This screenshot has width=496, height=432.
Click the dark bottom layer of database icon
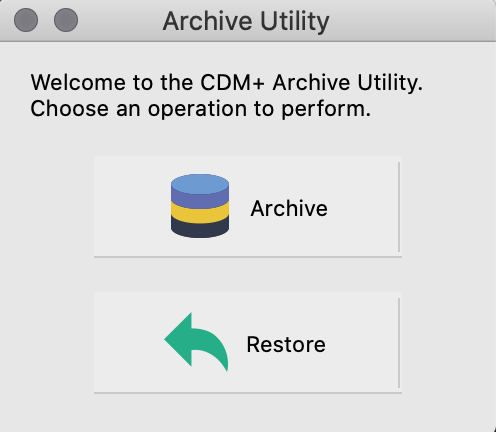pyautogui.click(x=200, y=228)
